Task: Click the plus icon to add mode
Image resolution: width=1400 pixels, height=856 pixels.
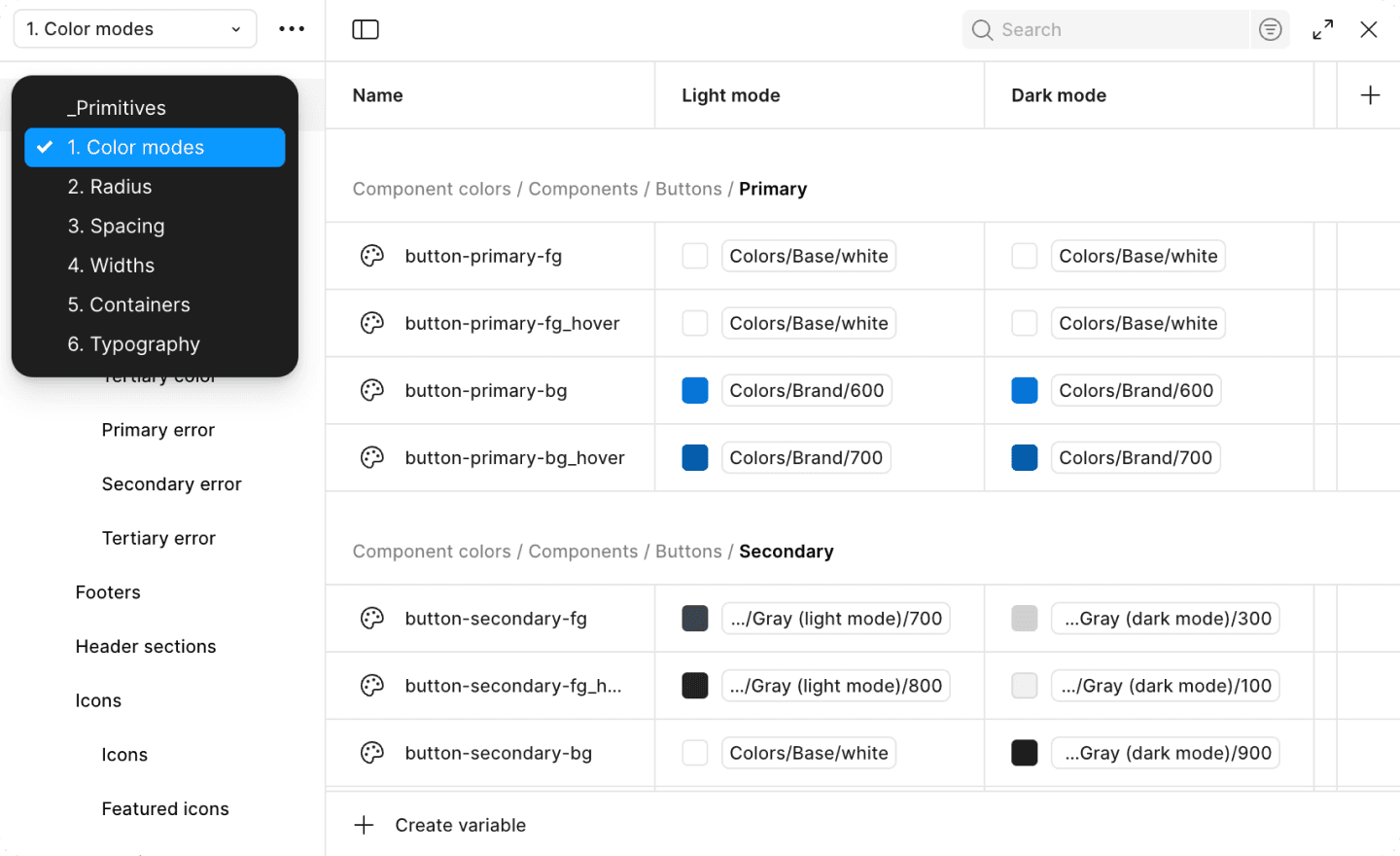Action: [x=1370, y=95]
